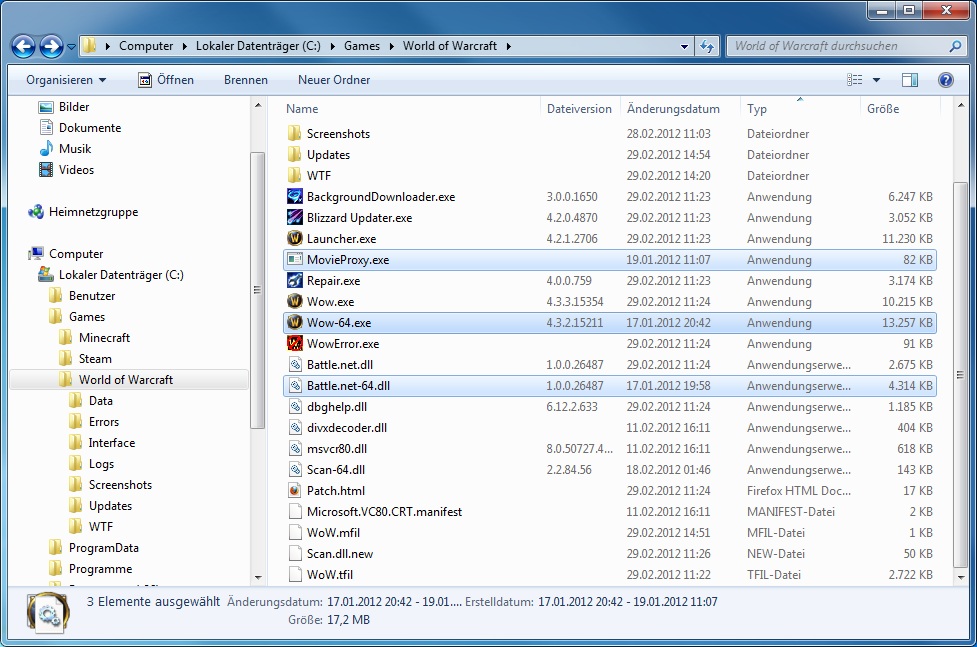Select Logs subfolder in the tree
This screenshot has width=977, height=647.
92,464
